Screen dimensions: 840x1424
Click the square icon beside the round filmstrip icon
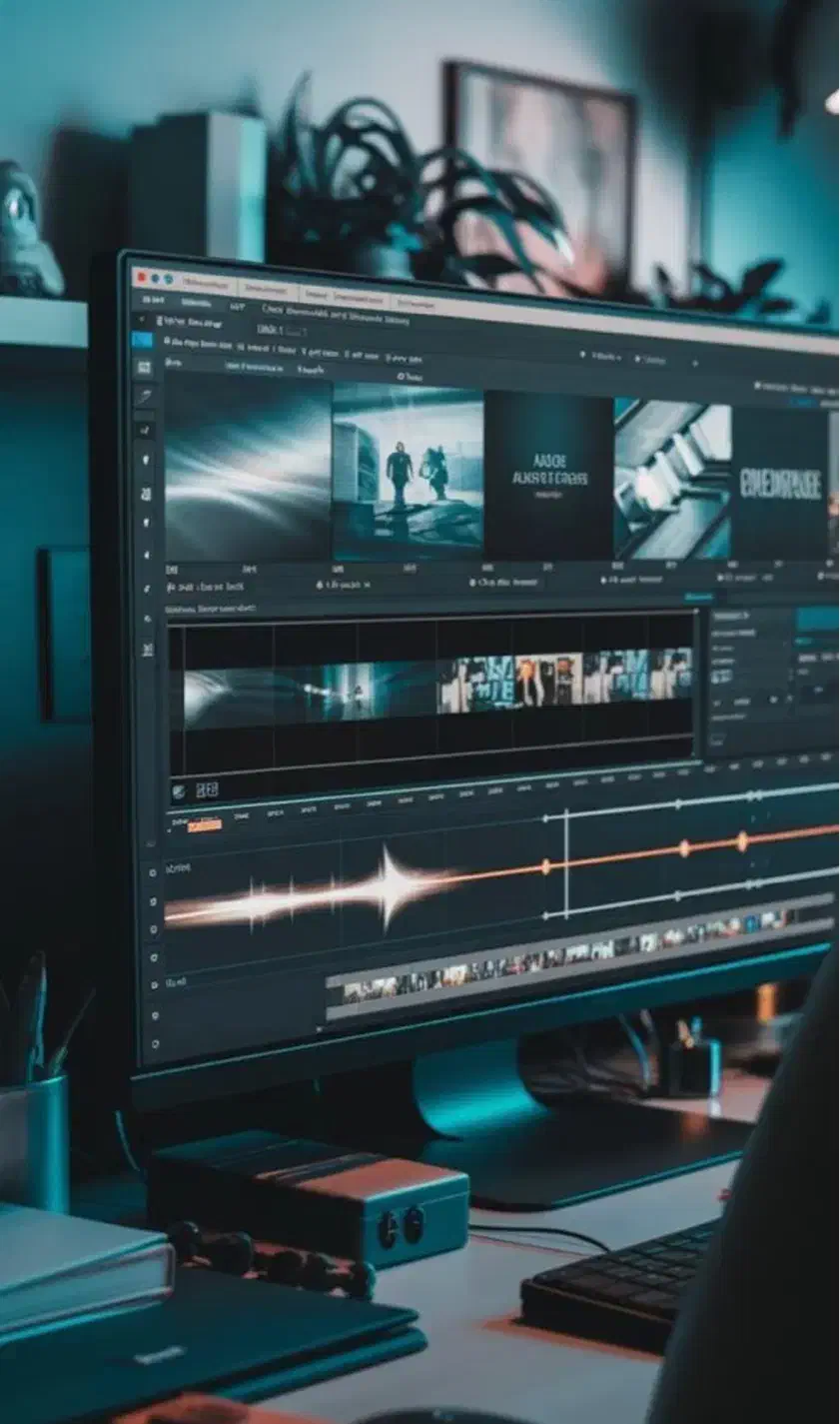tap(207, 790)
